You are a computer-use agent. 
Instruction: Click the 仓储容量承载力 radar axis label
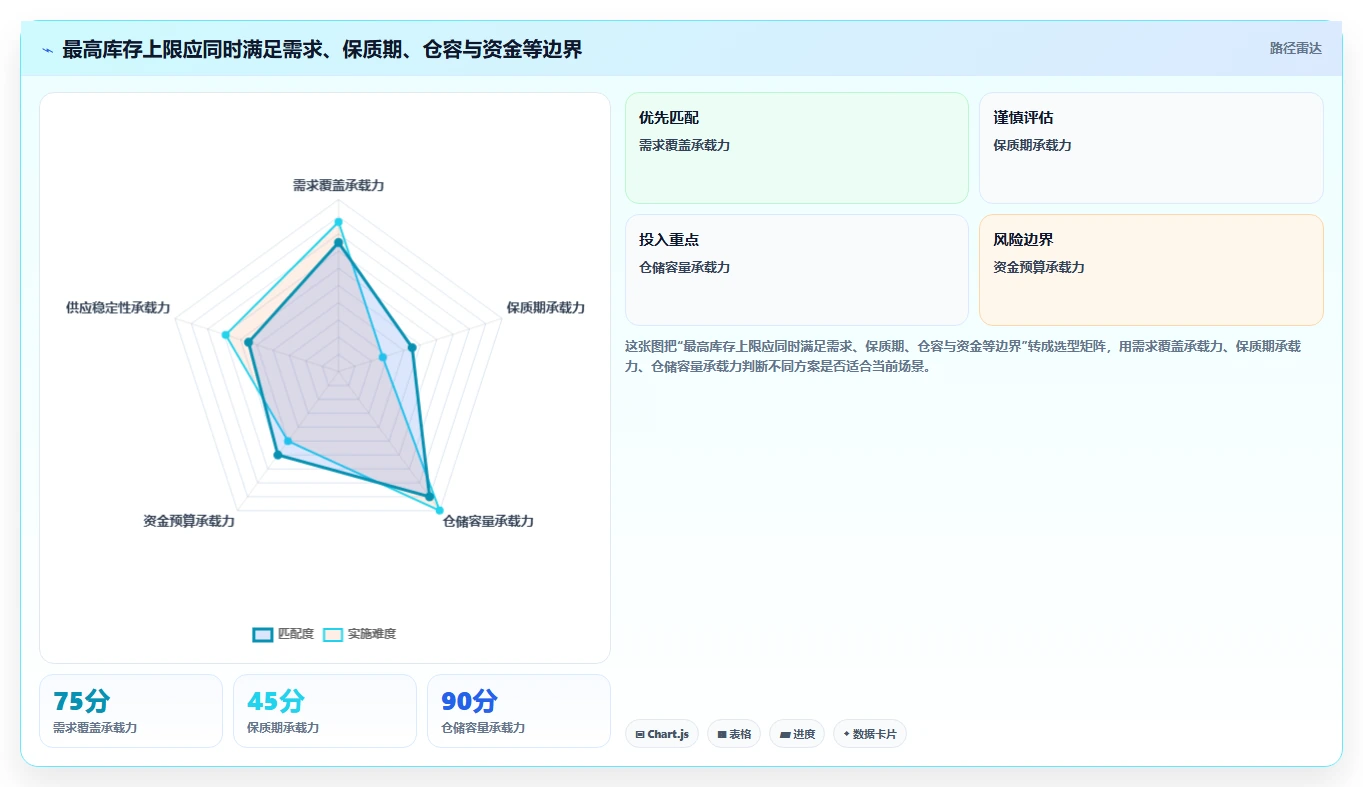coord(488,522)
